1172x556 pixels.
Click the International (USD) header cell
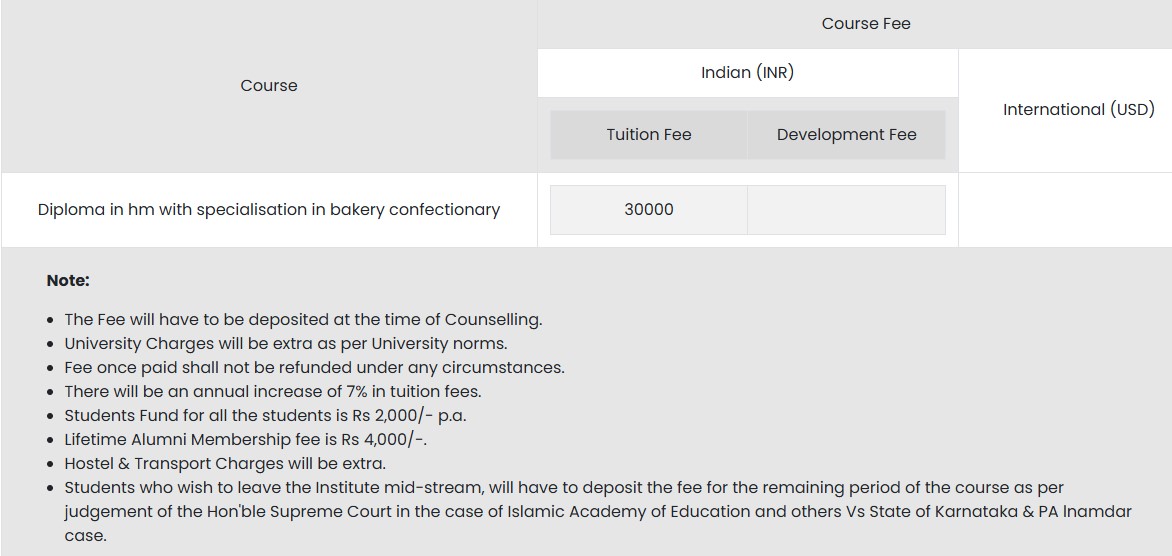point(1078,110)
